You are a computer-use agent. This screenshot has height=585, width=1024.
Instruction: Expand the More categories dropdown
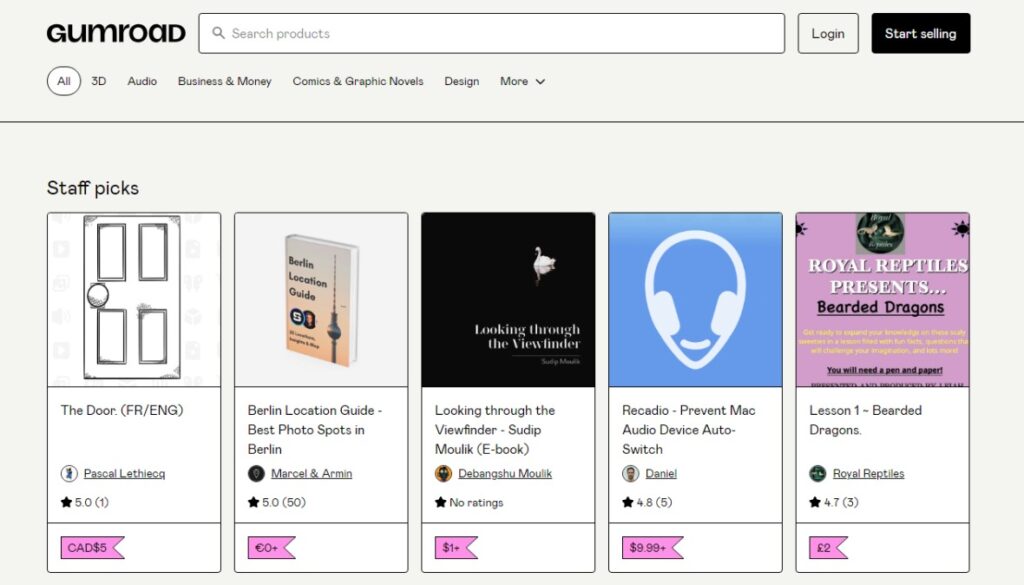tap(522, 81)
